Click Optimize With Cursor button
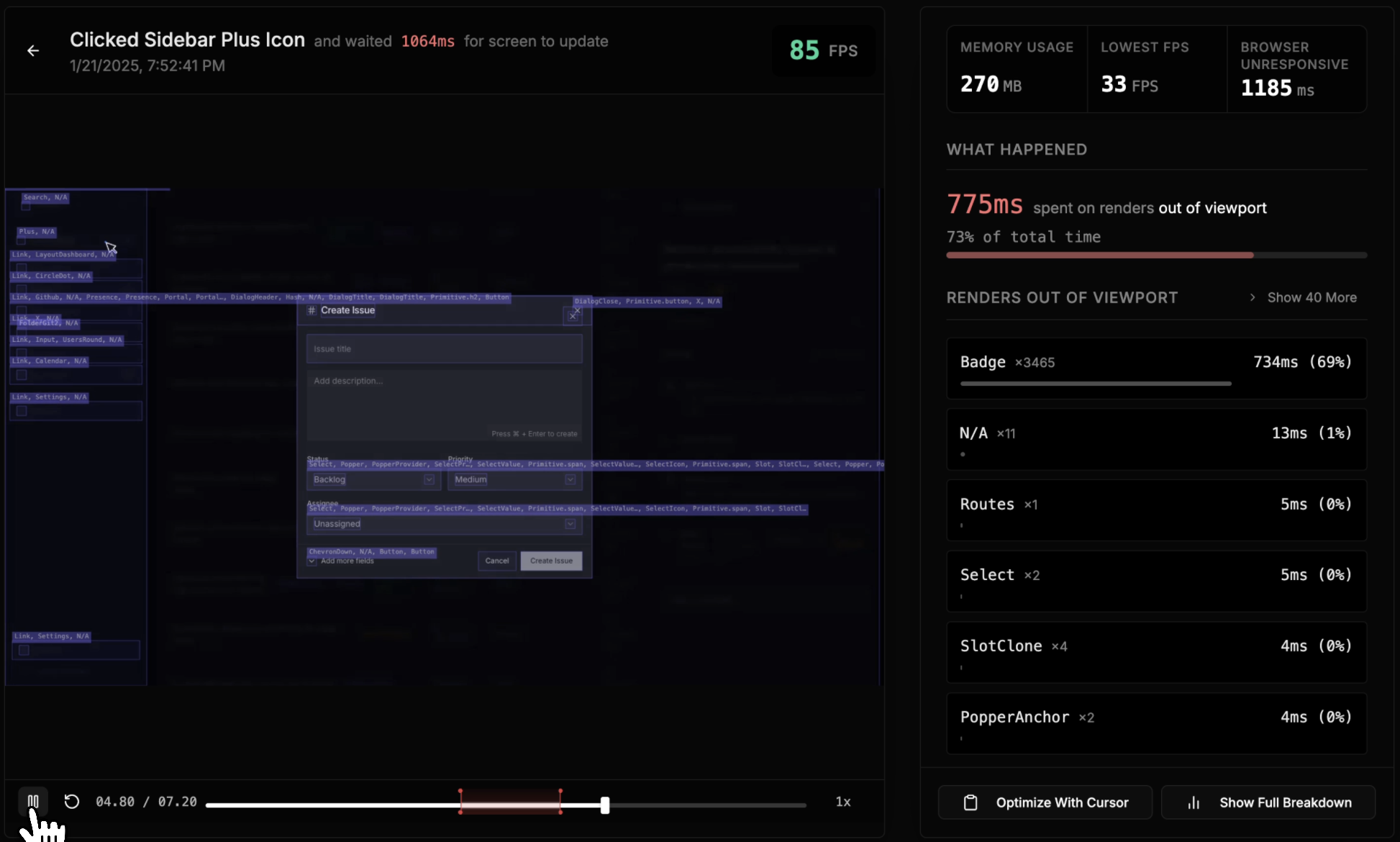This screenshot has width=1400, height=842. point(1045,802)
